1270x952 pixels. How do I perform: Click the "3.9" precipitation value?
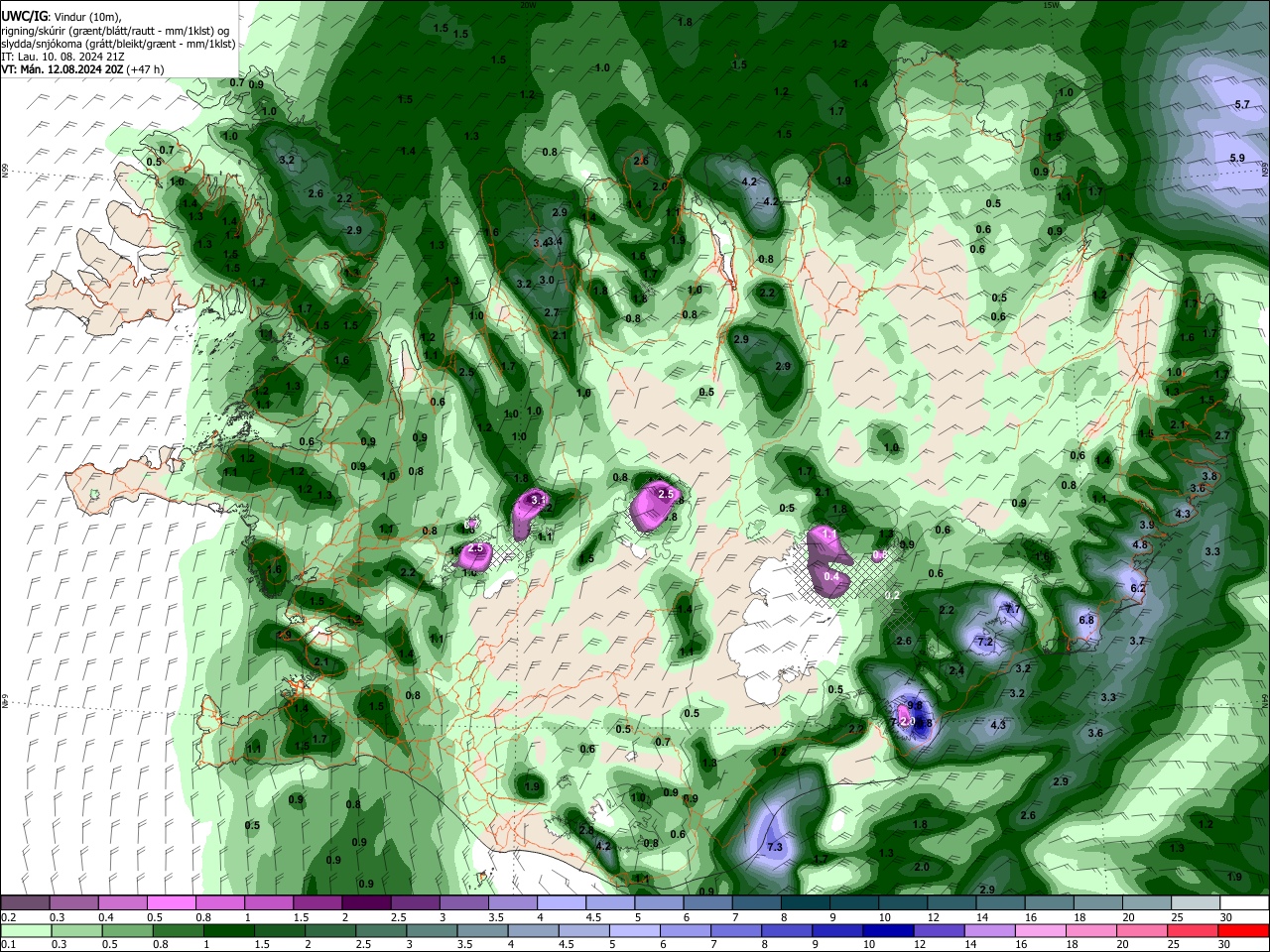point(1146,524)
